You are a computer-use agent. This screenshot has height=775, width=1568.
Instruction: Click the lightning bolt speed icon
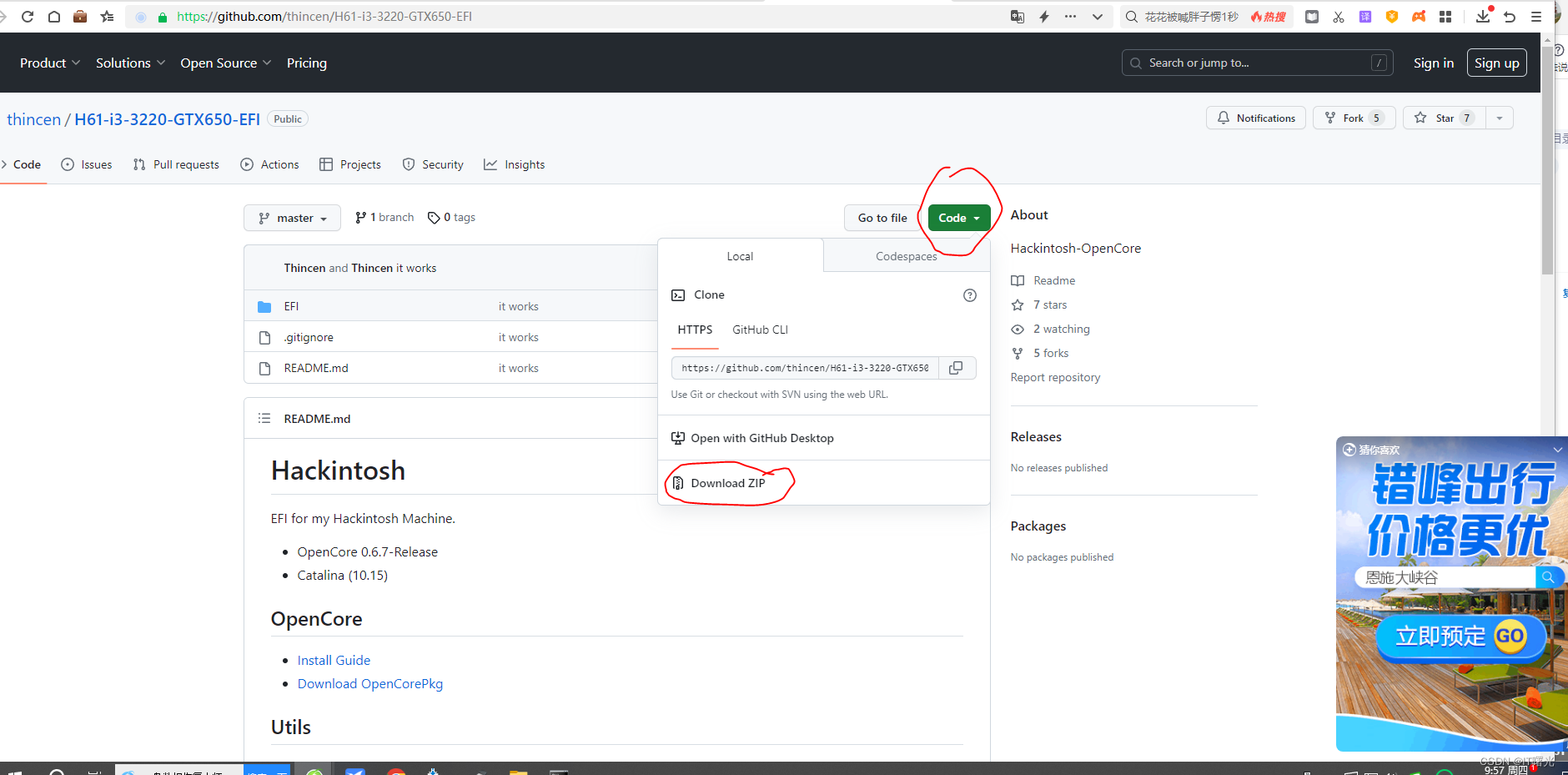tap(1044, 17)
